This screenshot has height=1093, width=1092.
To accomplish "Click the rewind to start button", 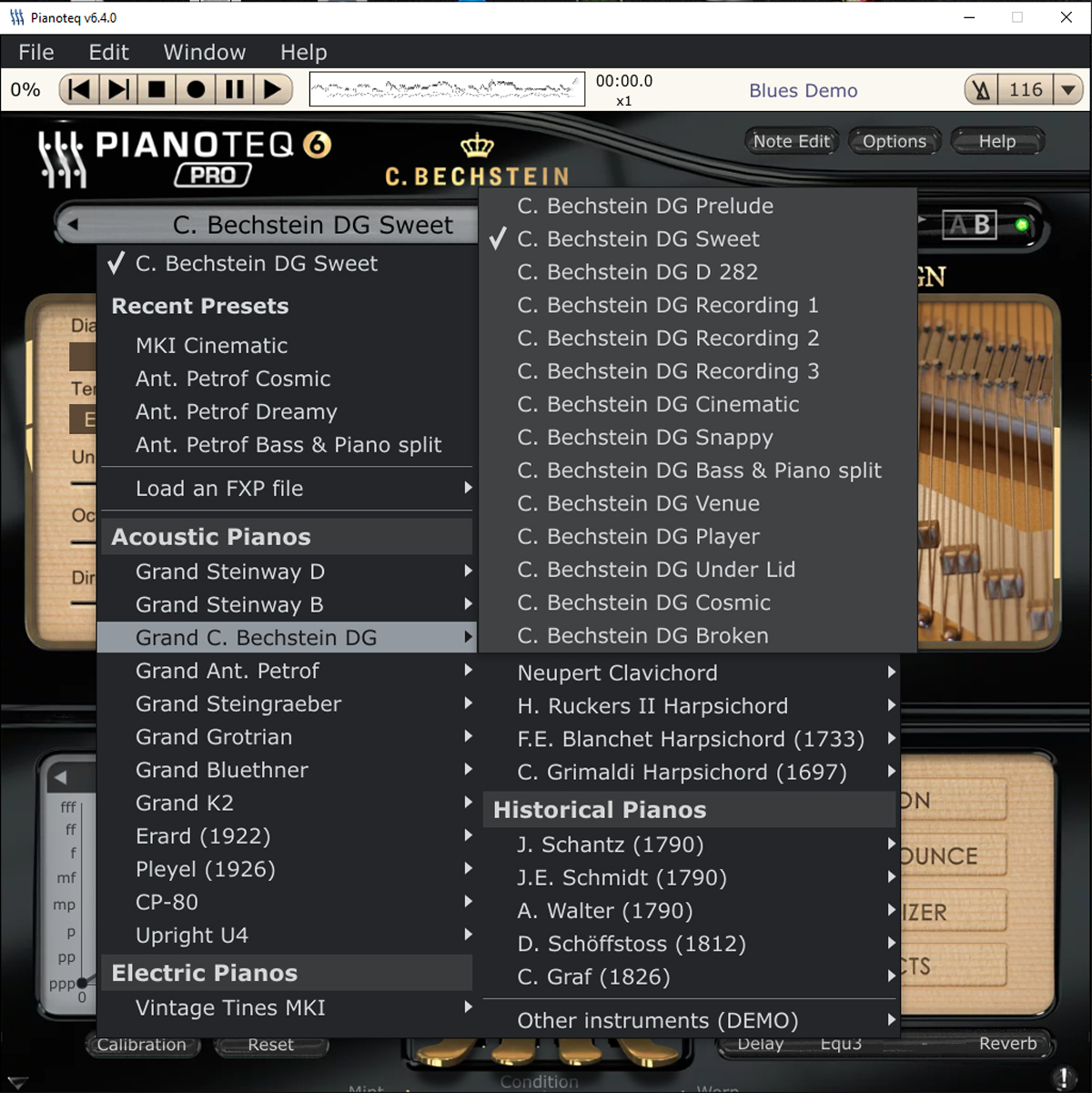I will coord(79,89).
